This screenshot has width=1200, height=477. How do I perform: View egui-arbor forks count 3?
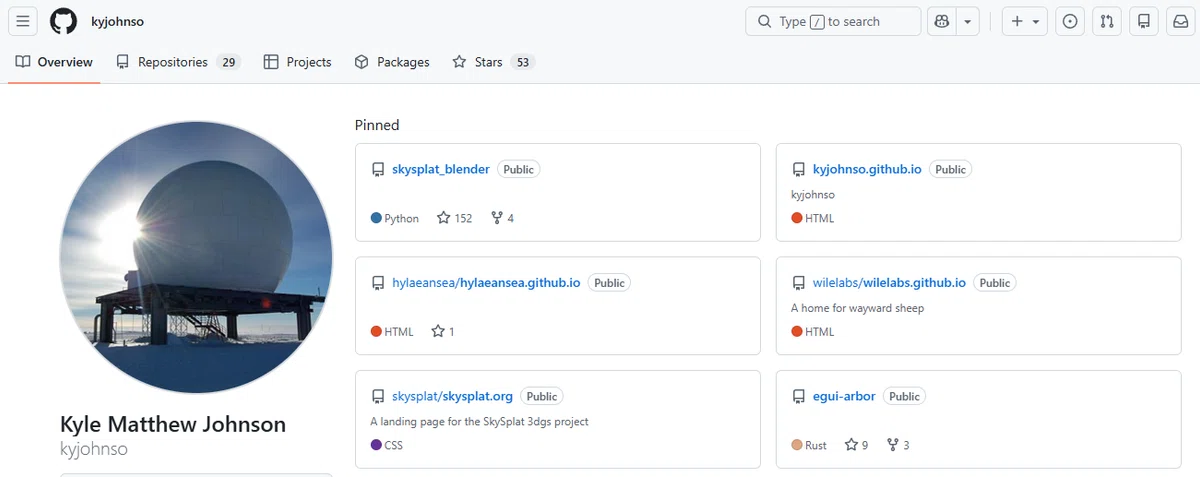(898, 445)
